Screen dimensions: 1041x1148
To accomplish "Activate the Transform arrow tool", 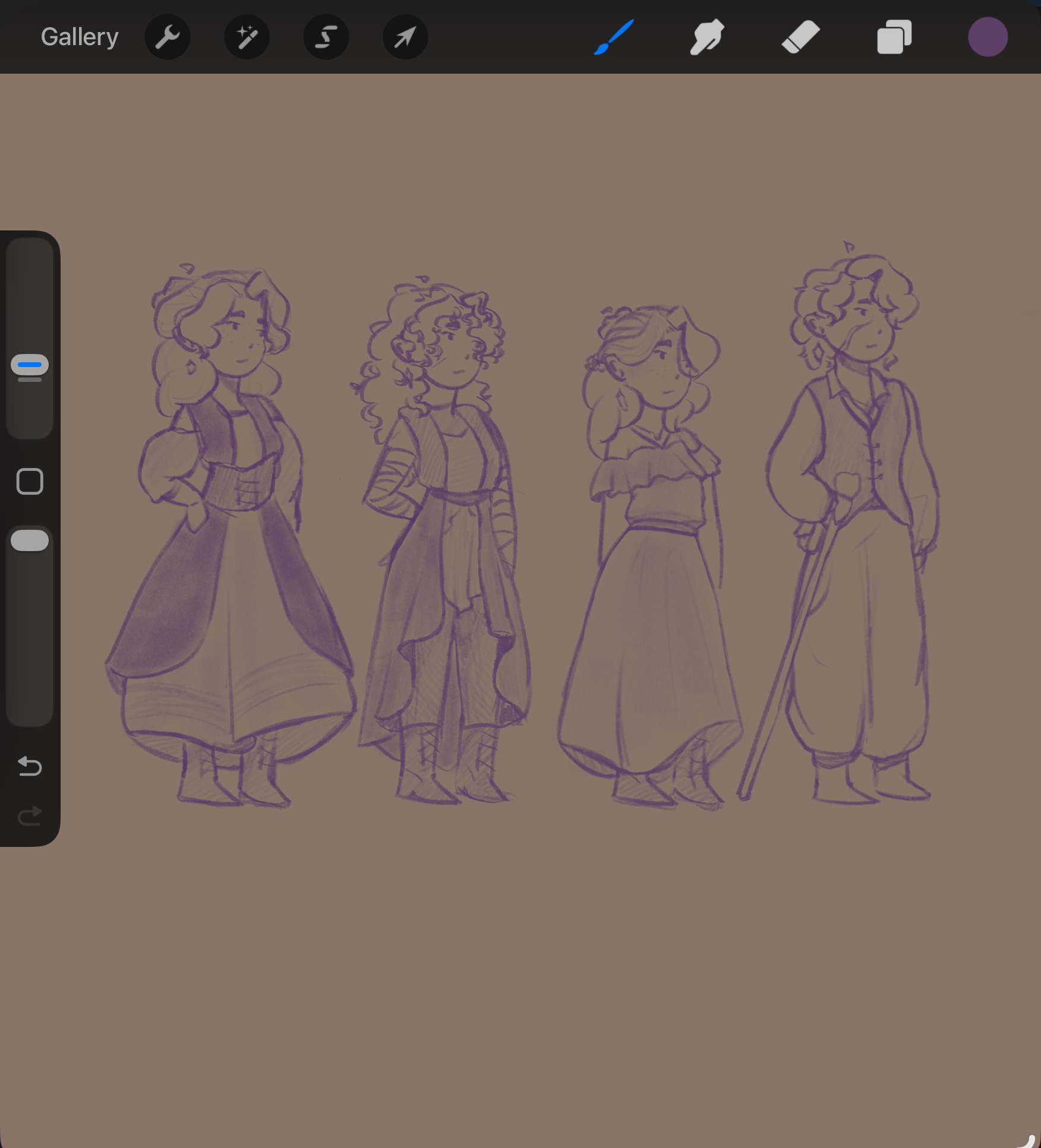I will 405,37.
